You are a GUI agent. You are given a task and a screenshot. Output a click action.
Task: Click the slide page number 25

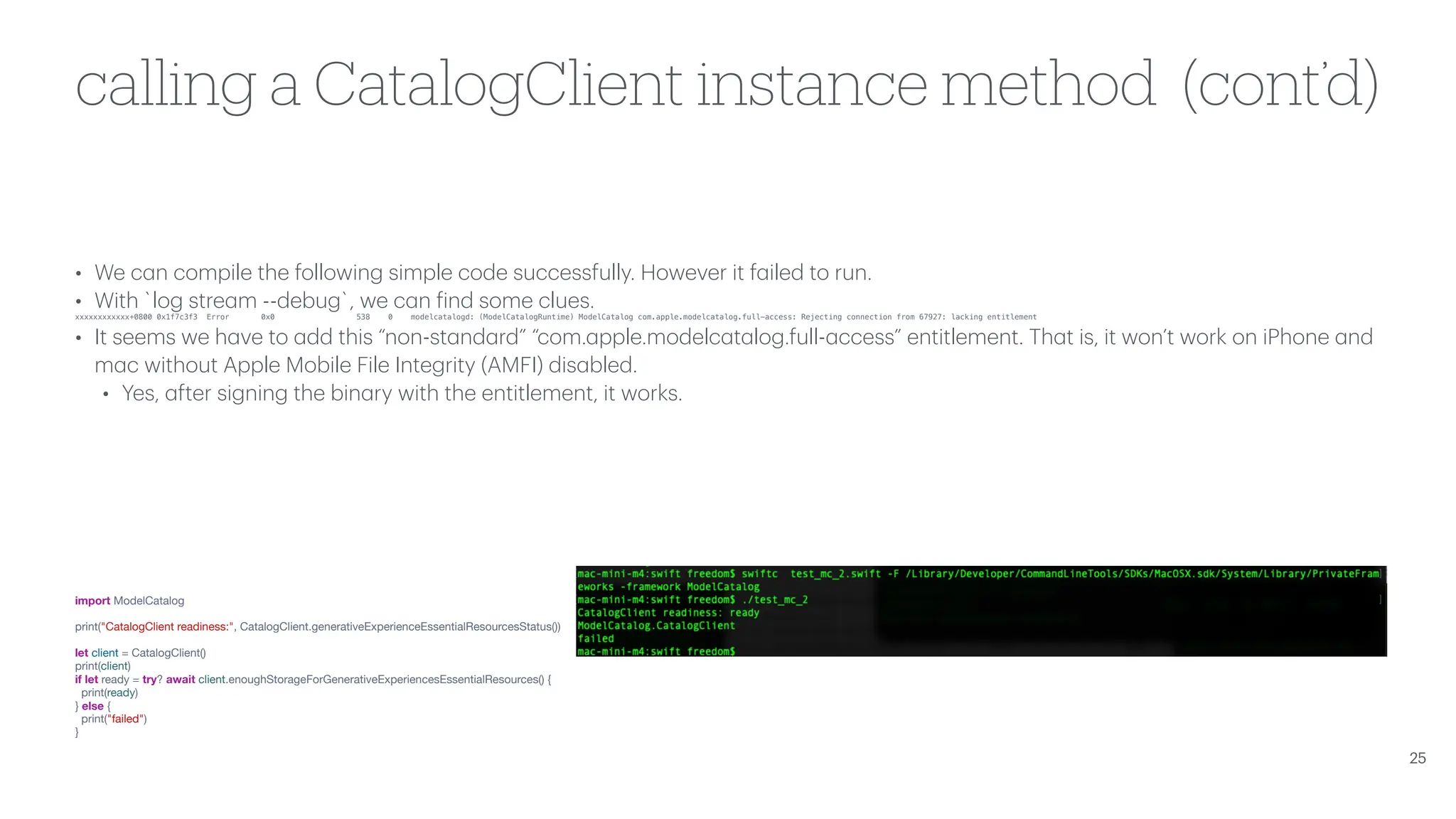click(x=1417, y=758)
